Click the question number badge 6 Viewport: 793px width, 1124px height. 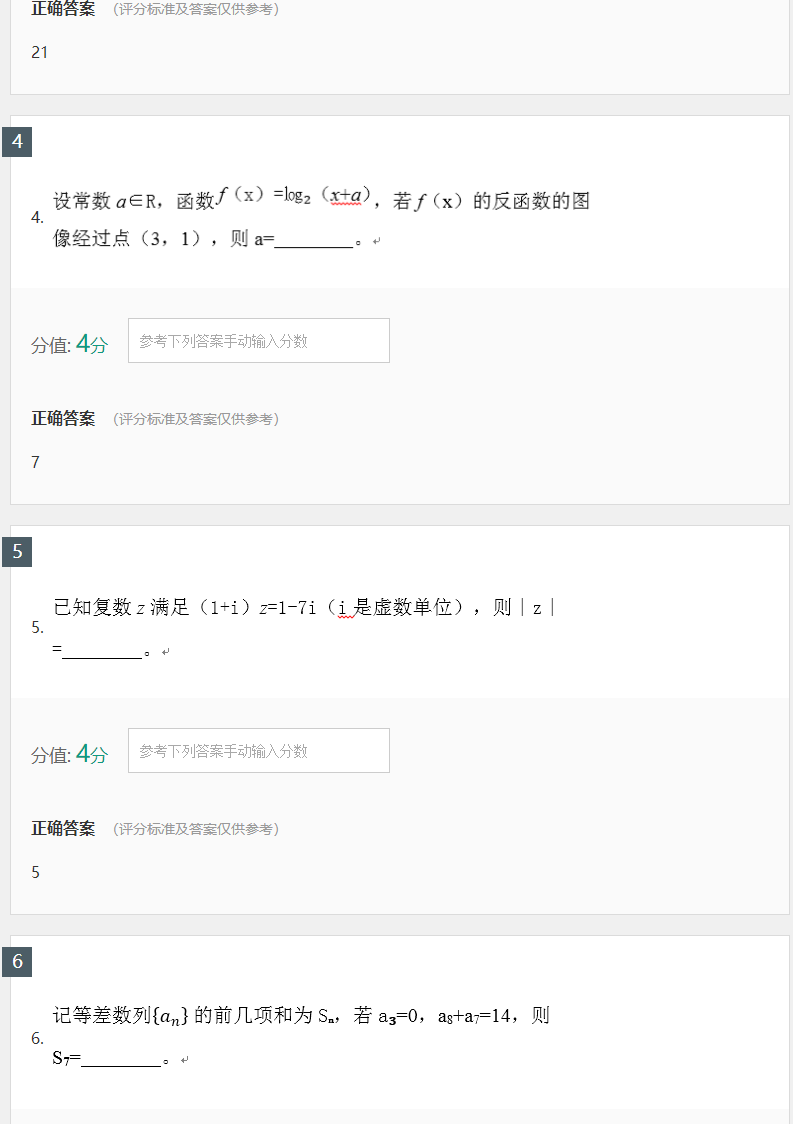pyautogui.click(x=16, y=962)
